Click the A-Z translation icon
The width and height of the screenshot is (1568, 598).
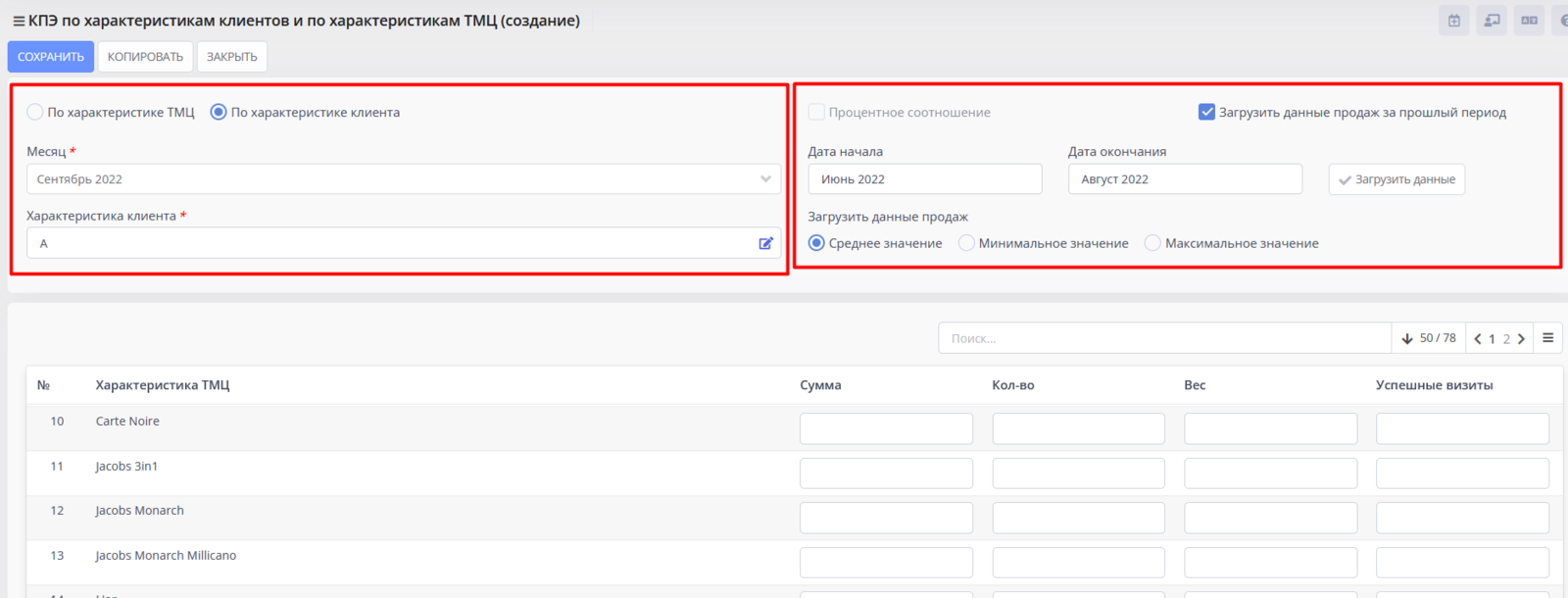click(x=1529, y=21)
